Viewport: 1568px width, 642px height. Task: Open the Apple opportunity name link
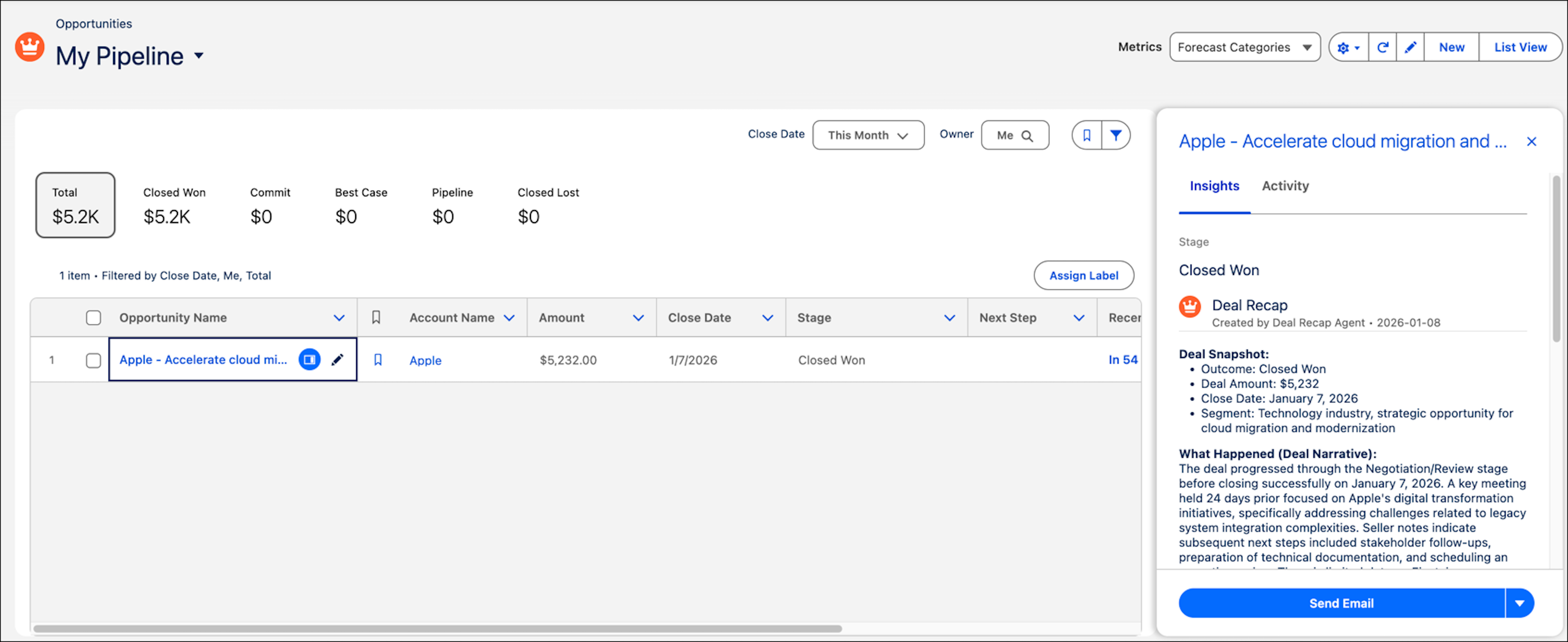pyautogui.click(x=203, y=360)
